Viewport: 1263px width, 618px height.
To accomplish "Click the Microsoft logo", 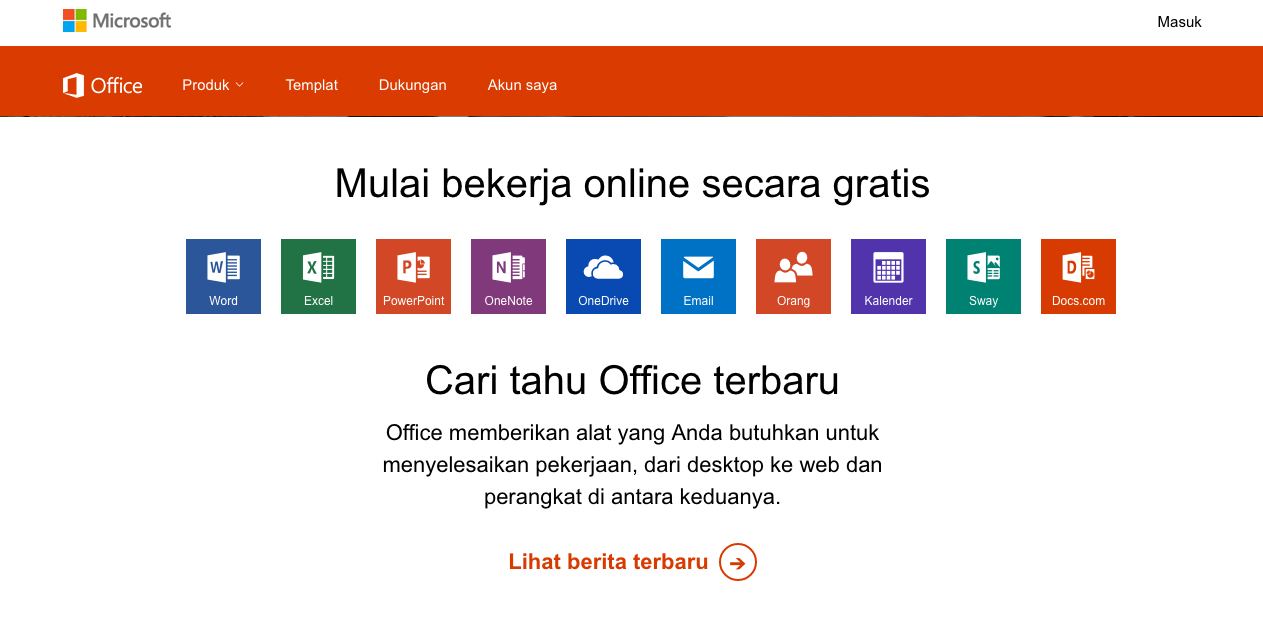I will coord(117,20).
